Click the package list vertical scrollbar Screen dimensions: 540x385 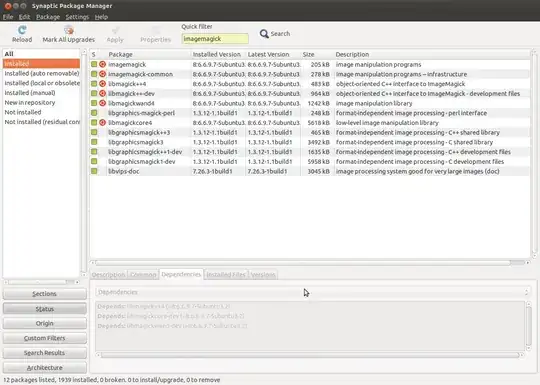tap(534, 153)
